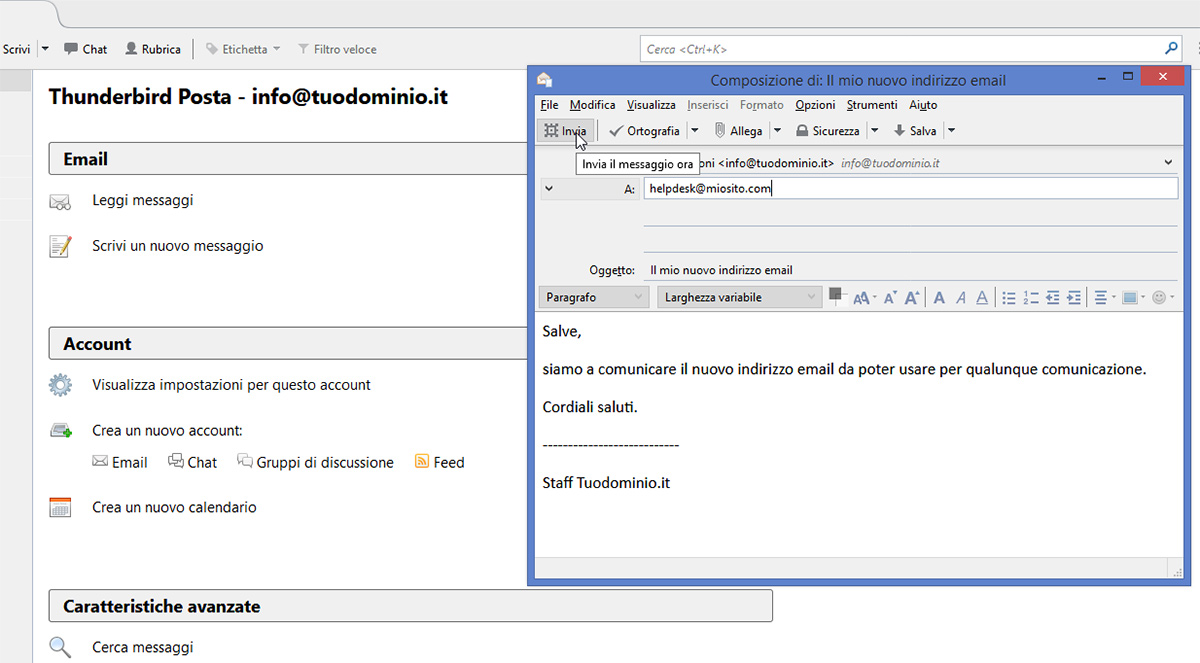Create a Gruppi di discussione account
The height and width of the screenshot is (663, 1200).
315,462
